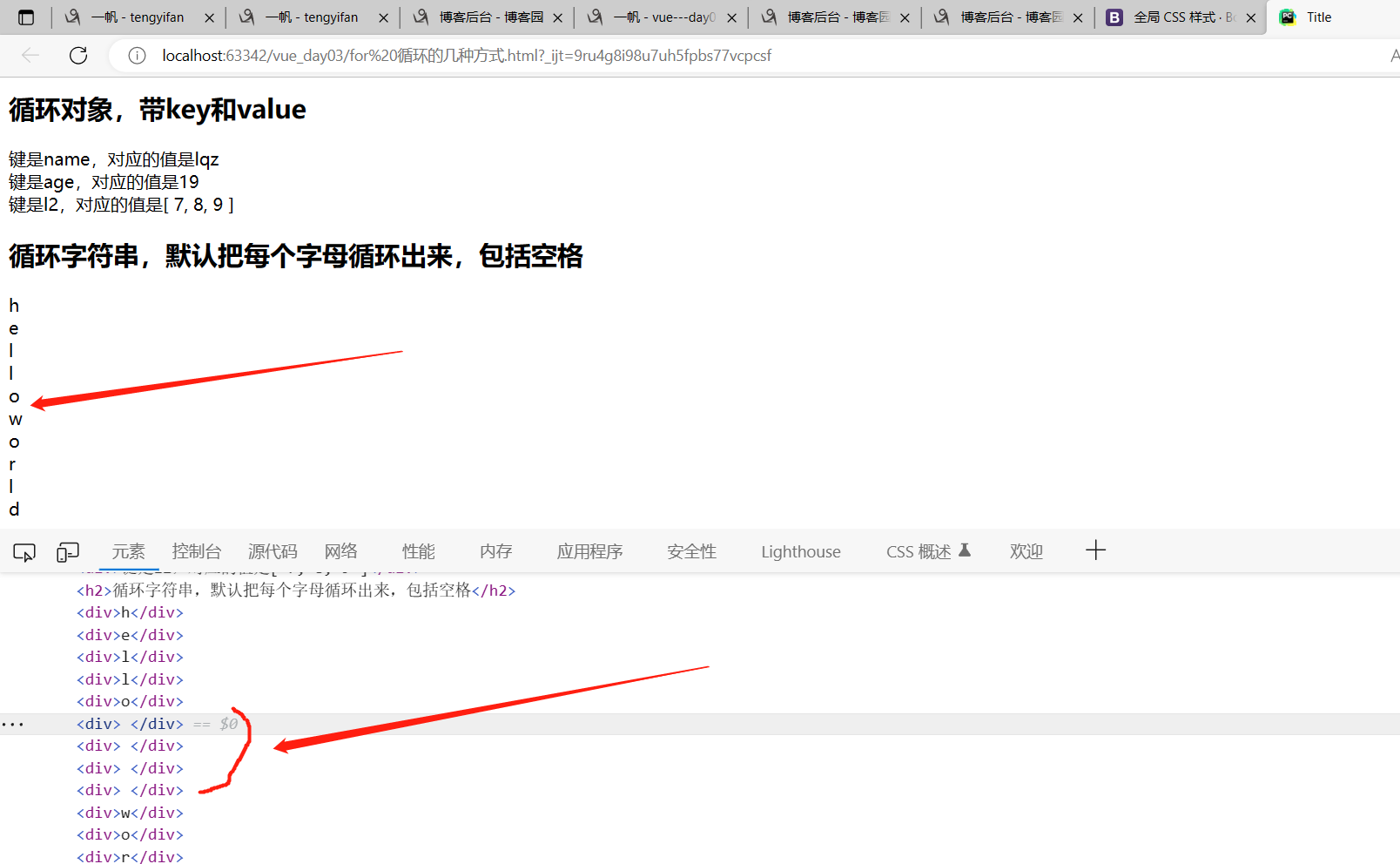Click text line 键是age，对应的值是19
The width and height of the screenshot is (1400, 864).
(104, 182)
